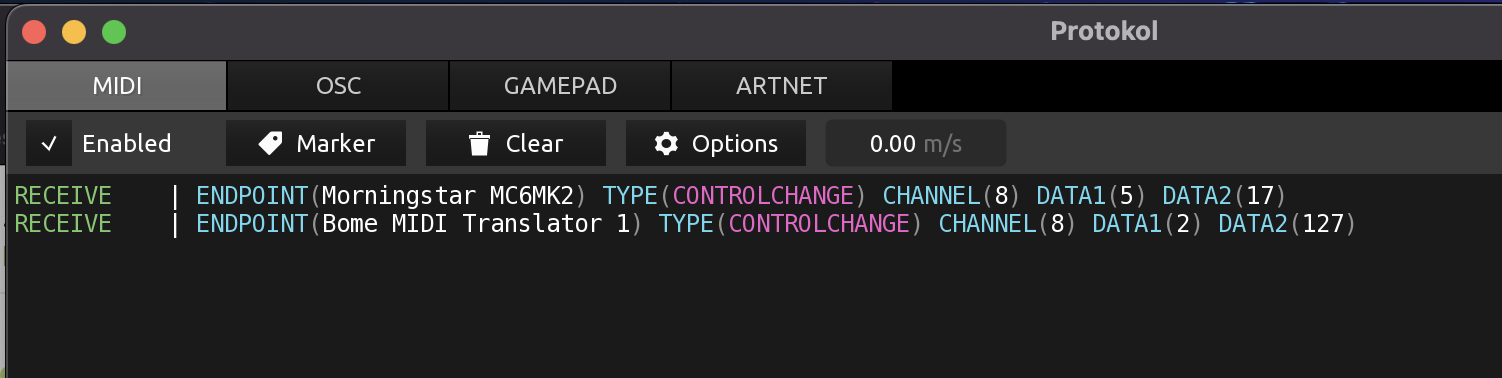This screenshot has height=378, width=1502.
Task: Click the Clear trash can icon
Action: coord(479,144)
